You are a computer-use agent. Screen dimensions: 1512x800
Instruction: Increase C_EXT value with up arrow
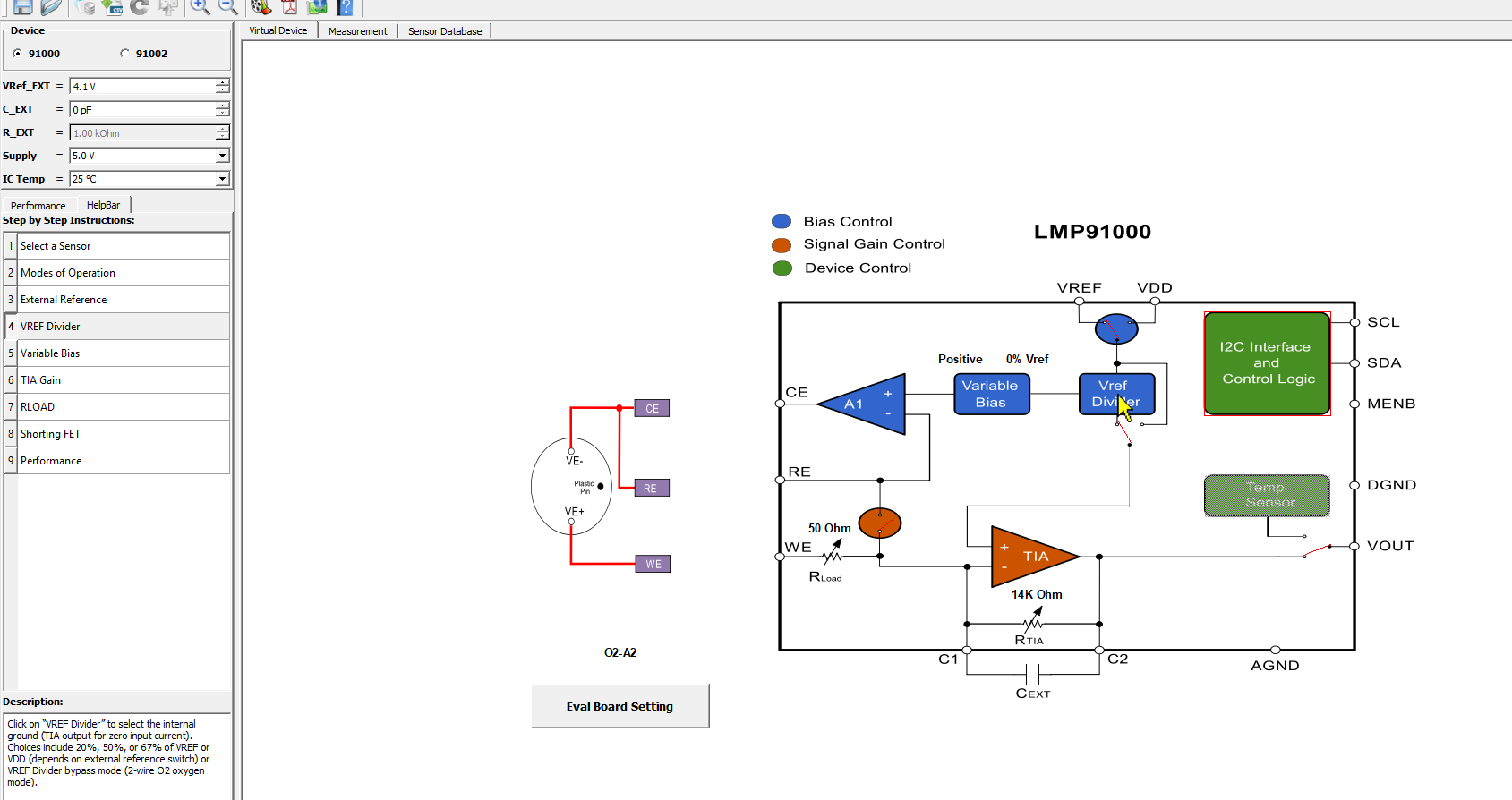(x=222, y=106)
